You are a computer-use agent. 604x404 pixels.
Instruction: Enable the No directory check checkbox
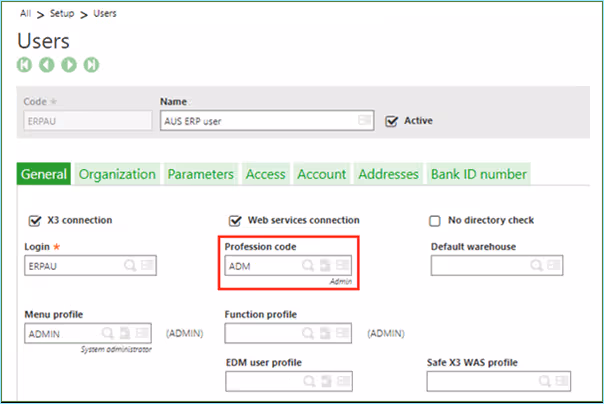[x=435, y=220]
